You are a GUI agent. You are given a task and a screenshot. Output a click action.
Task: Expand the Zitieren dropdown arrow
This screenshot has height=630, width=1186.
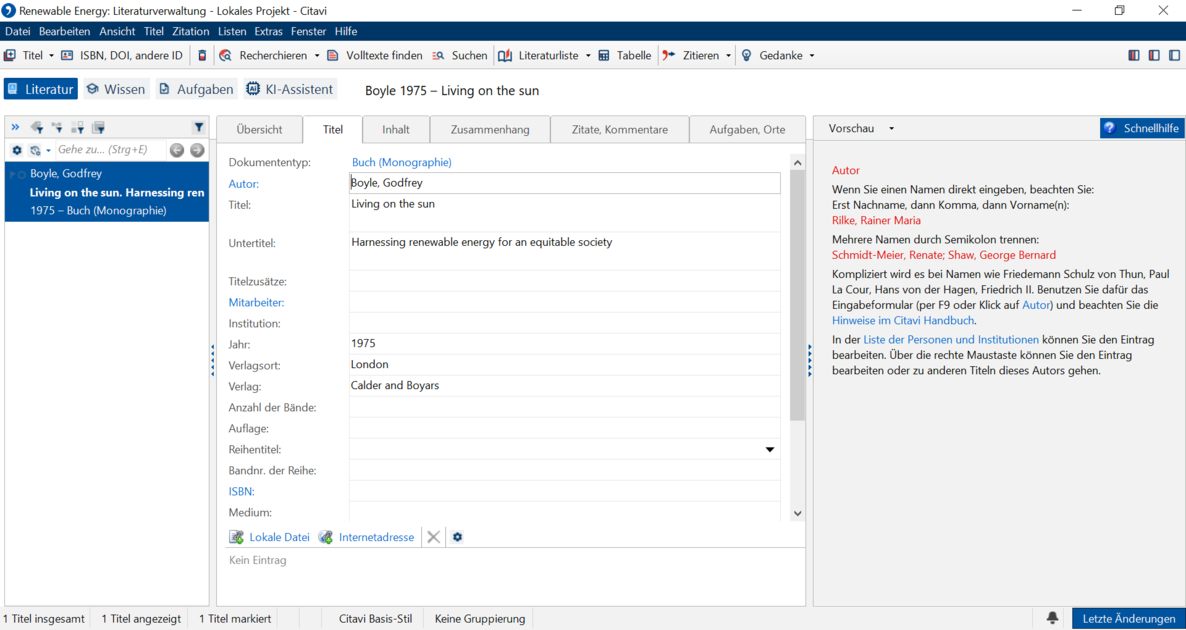click(x=728, y=55)
